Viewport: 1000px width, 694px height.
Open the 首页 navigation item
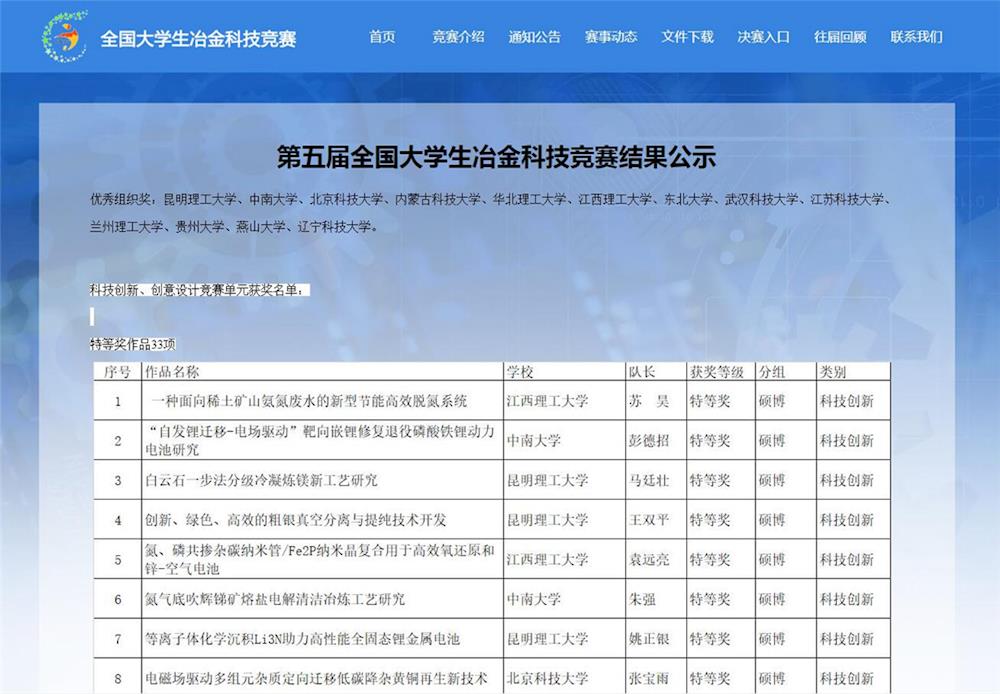pyautogui.click(x=382, y=37)
